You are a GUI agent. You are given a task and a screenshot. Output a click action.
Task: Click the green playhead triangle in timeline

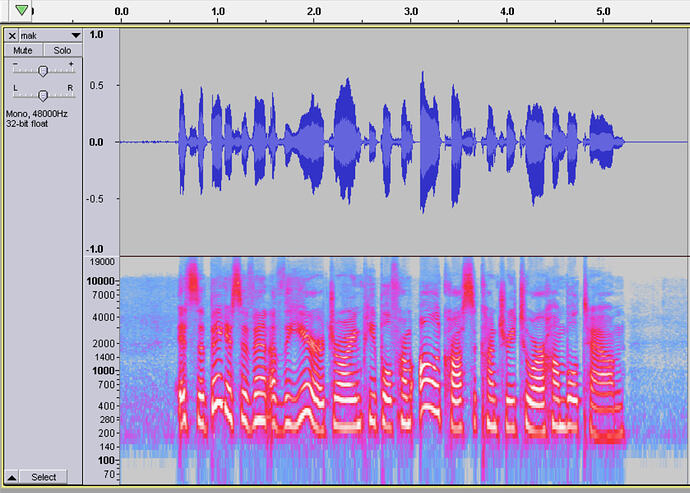[x=21, y=10]
